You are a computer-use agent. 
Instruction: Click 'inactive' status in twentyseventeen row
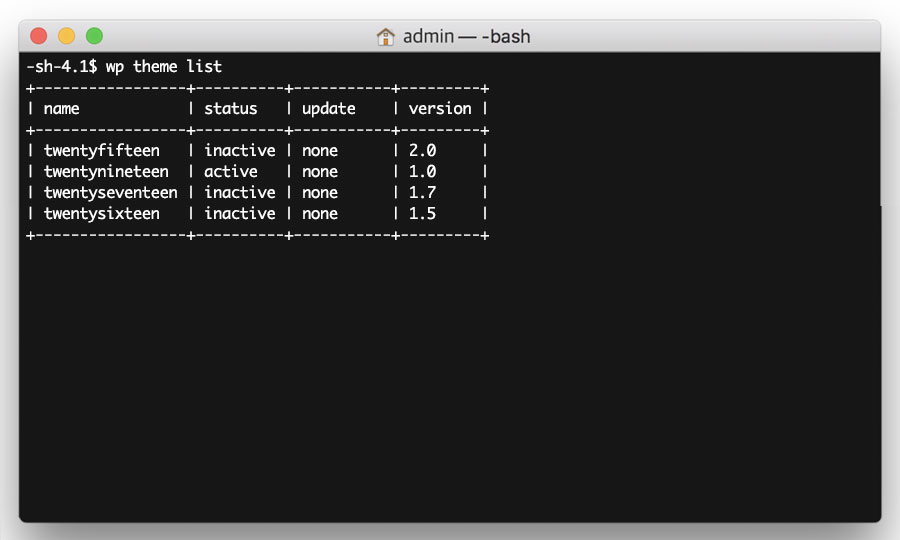point(240,192)
